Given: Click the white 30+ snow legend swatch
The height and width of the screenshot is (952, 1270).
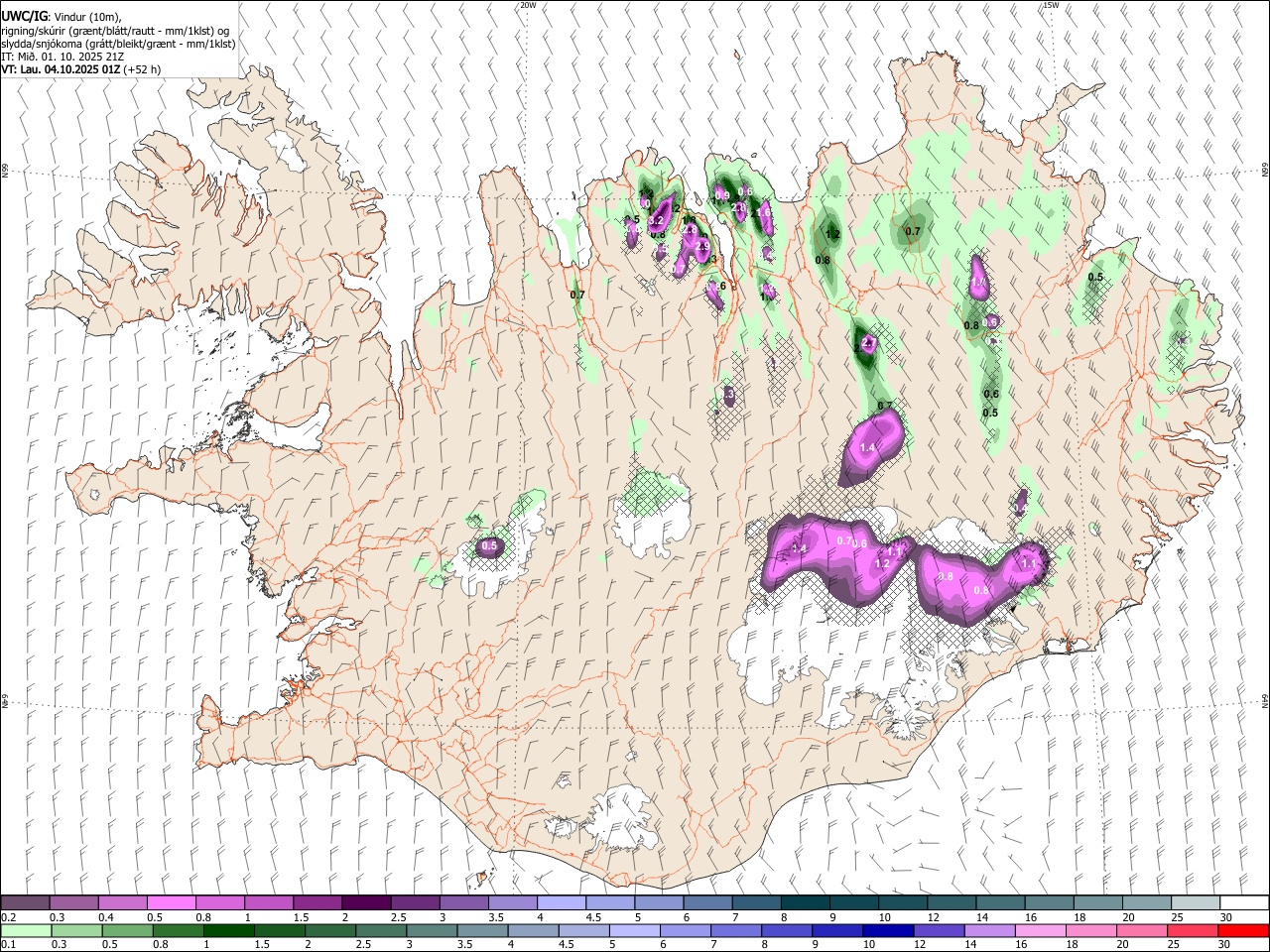Looking at the screenshot, I should click(x=1243, y=903).
